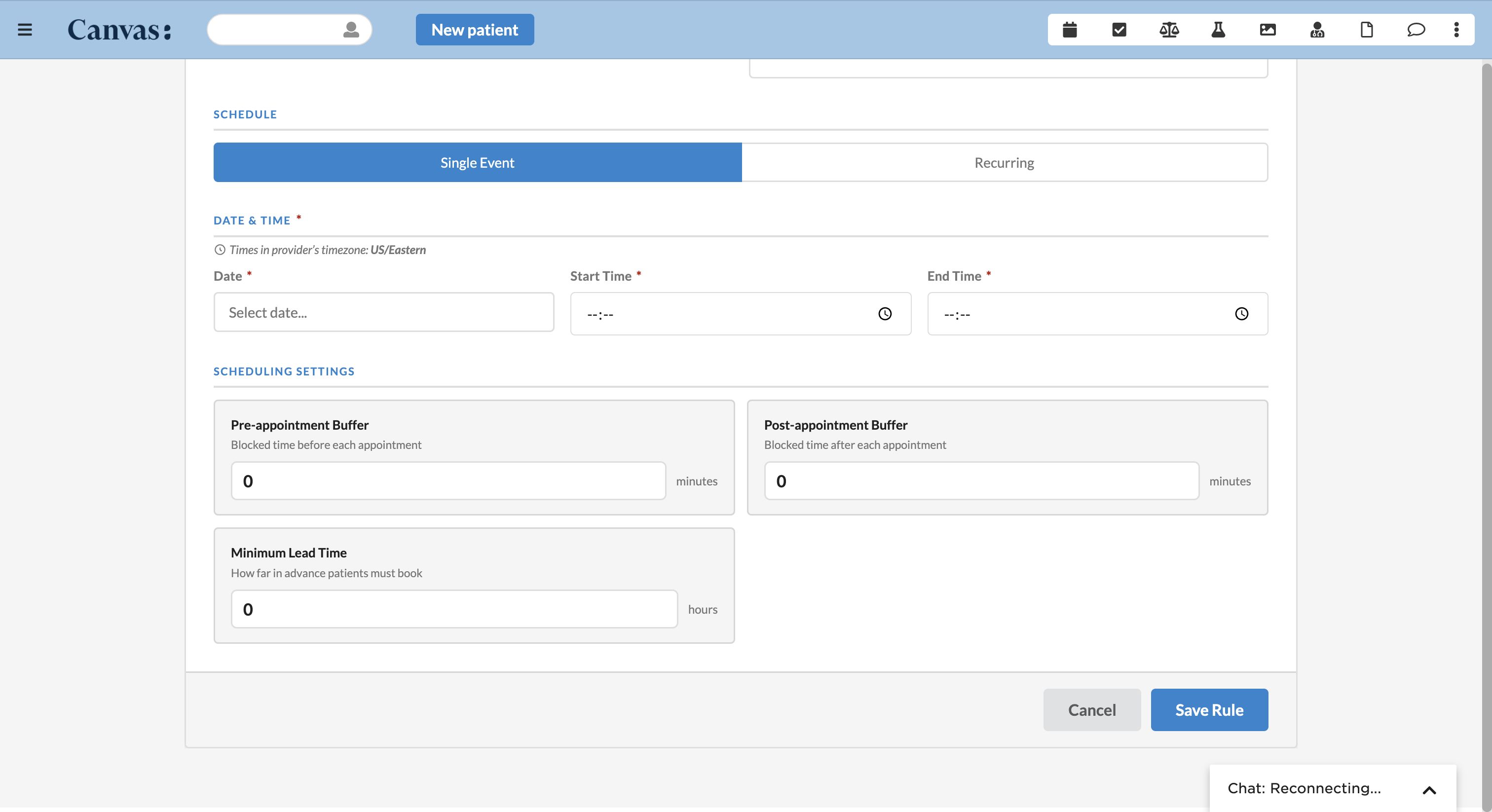Click the Pre-appointment Buffer minutes field
This screenshot has height=812, width=1492.
(x=448, y=480)
